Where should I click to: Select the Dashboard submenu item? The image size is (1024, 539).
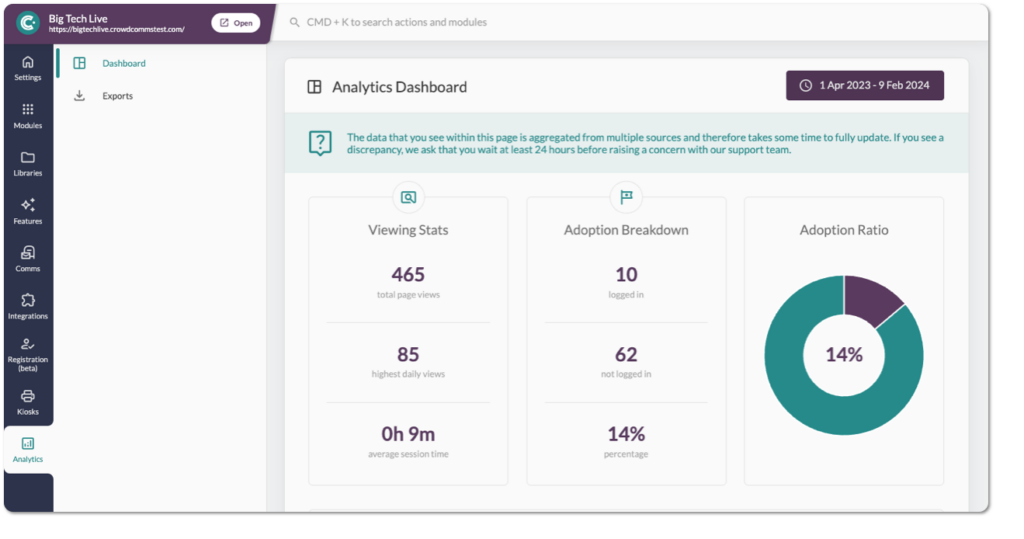[x=123, y=63]
